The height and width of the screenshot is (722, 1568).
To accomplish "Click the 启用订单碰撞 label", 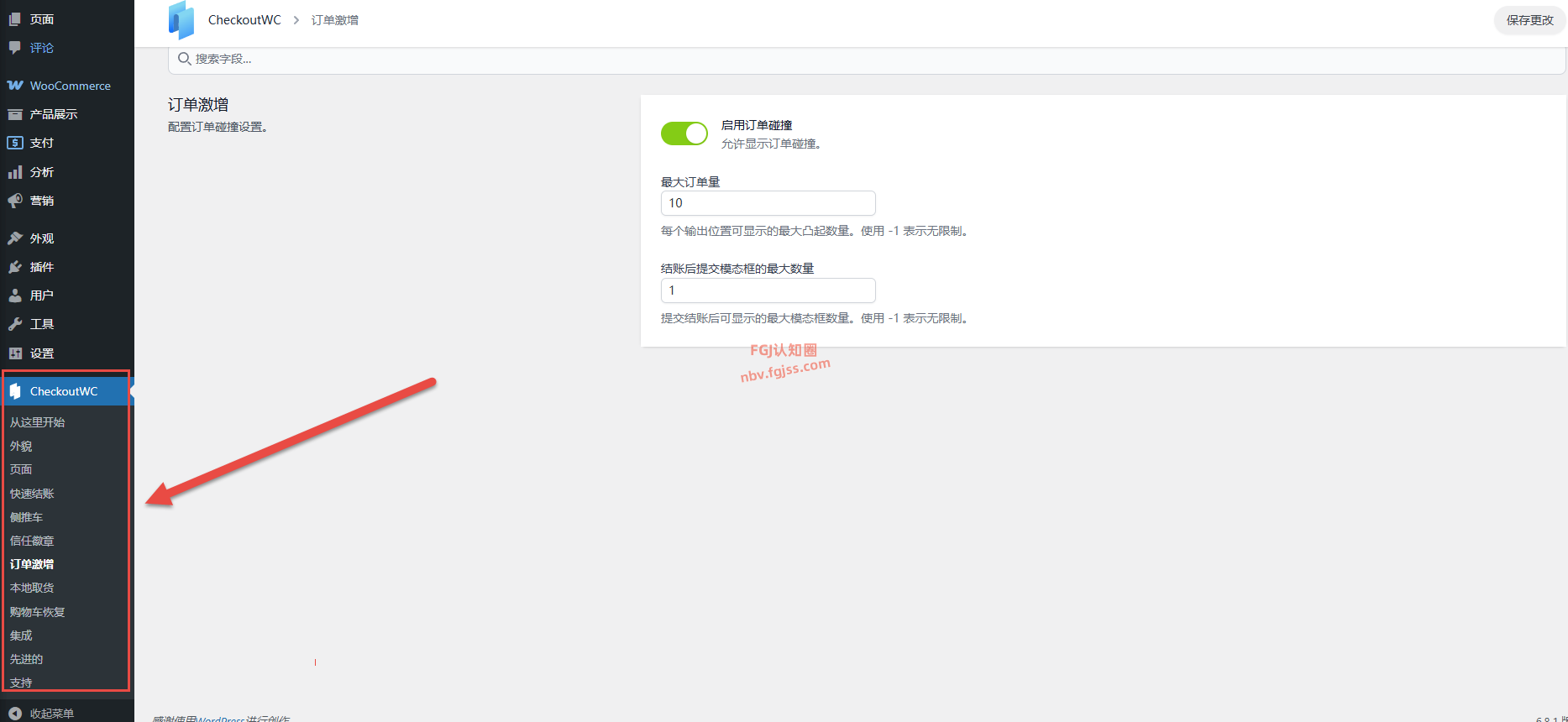I will [x=757, y=125].
